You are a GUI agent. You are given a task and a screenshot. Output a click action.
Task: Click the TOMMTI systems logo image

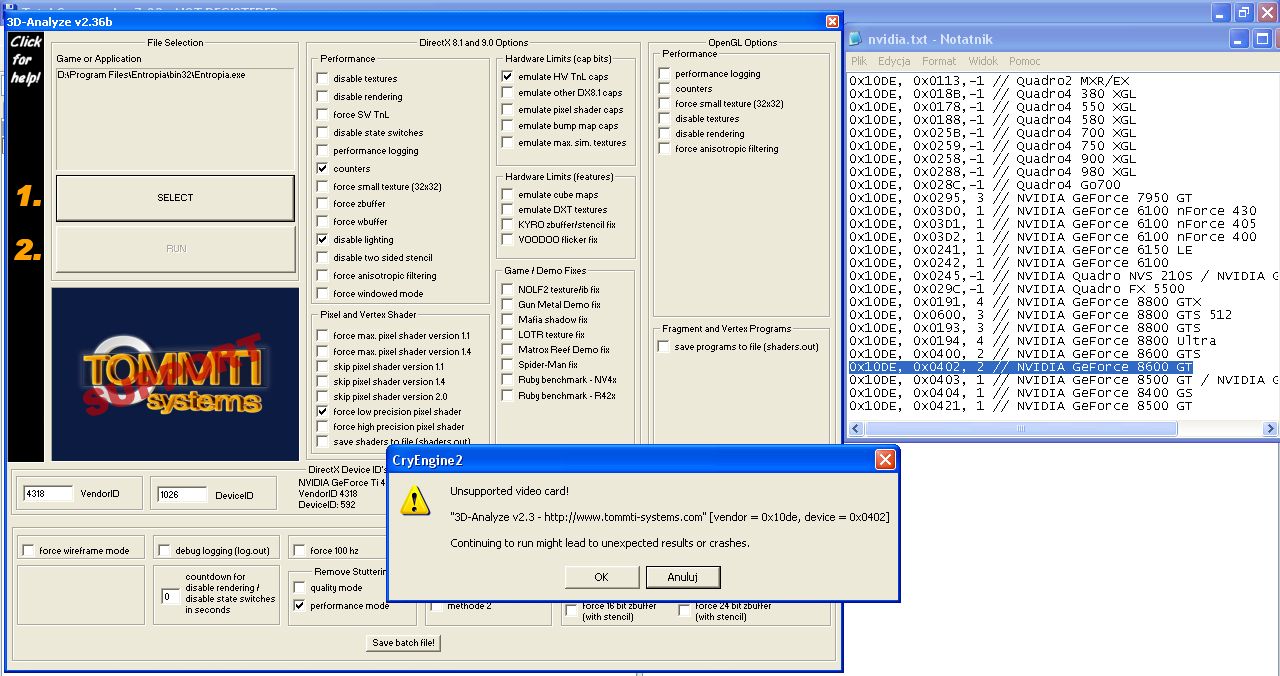coord(175,374)
